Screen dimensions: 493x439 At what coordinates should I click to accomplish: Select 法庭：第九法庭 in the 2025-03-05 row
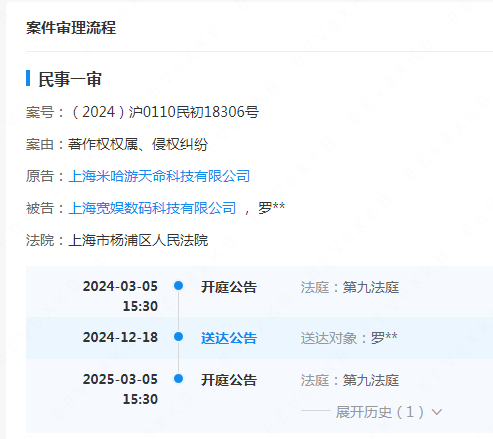point(350,380)
